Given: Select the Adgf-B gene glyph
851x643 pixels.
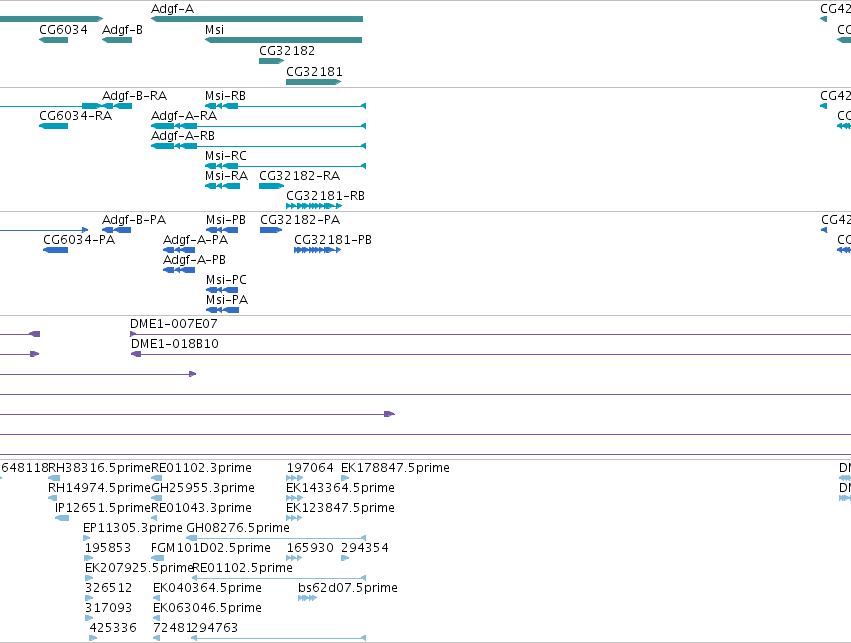Looking at the screenshot, I should tap(117, 40).
